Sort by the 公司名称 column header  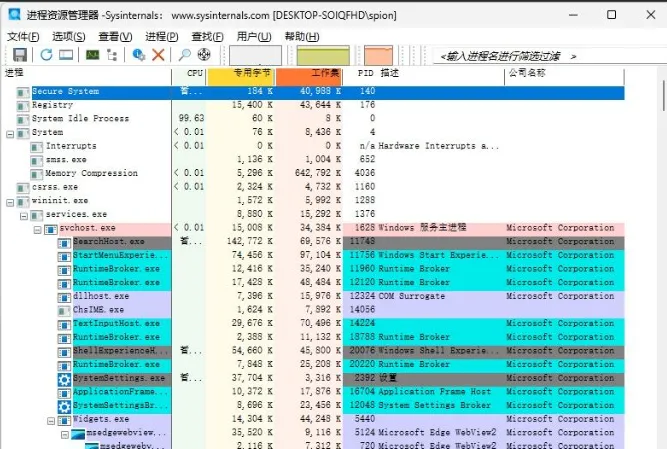pyautogui.click(x=564, y=75)
